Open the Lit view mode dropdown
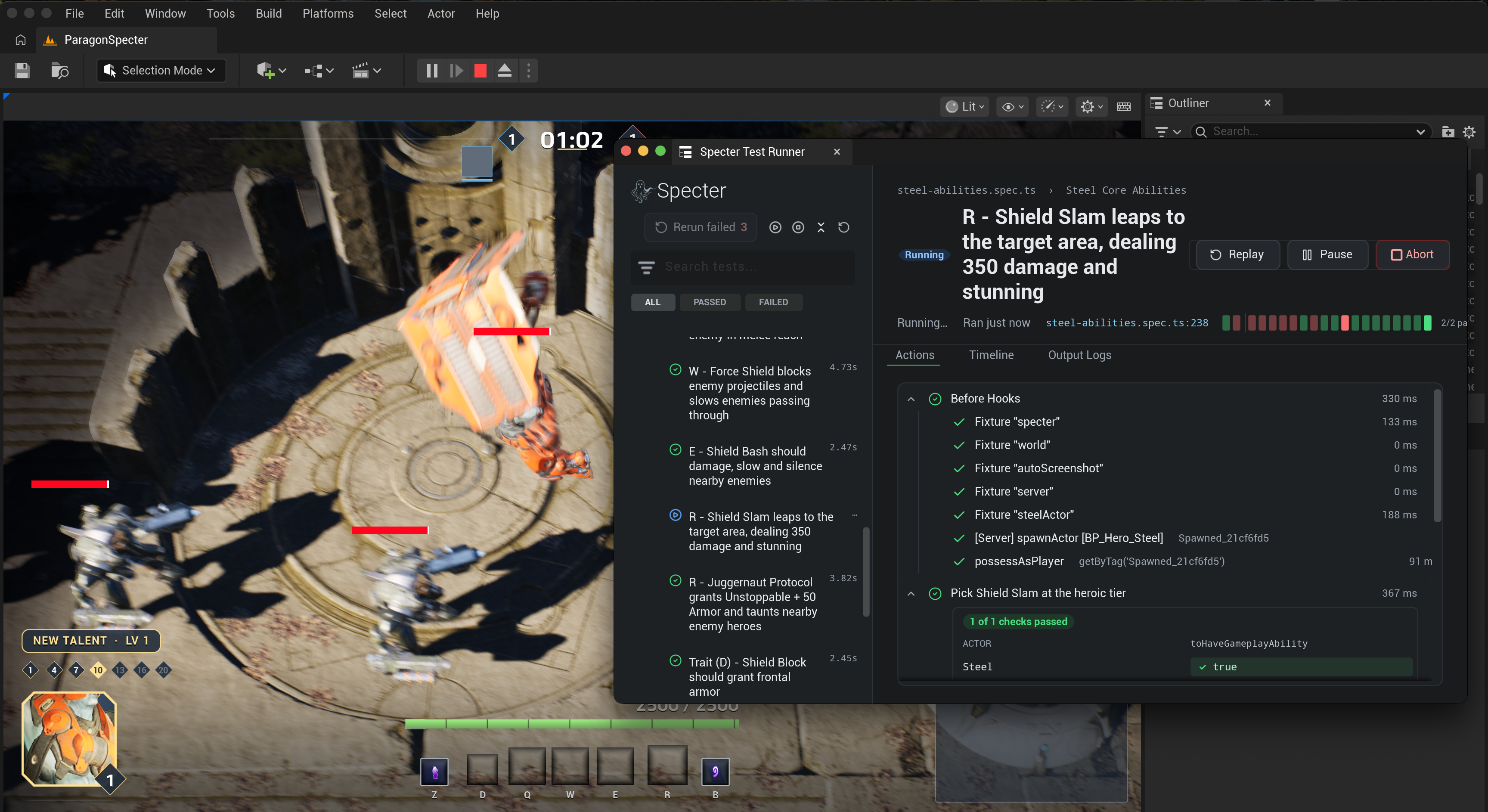The height and width of the screenshot is (812, 1488). point(964,106)
